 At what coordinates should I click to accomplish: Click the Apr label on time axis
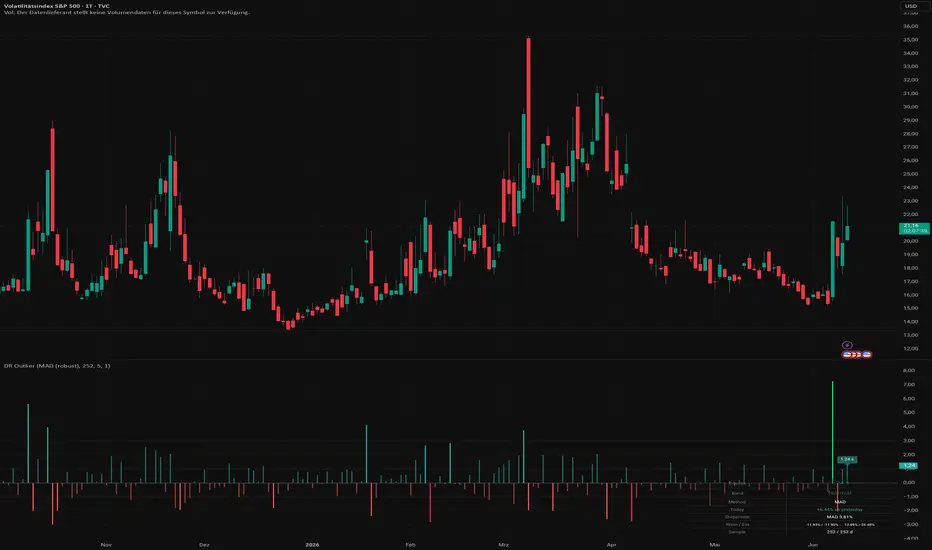(612, 545)
